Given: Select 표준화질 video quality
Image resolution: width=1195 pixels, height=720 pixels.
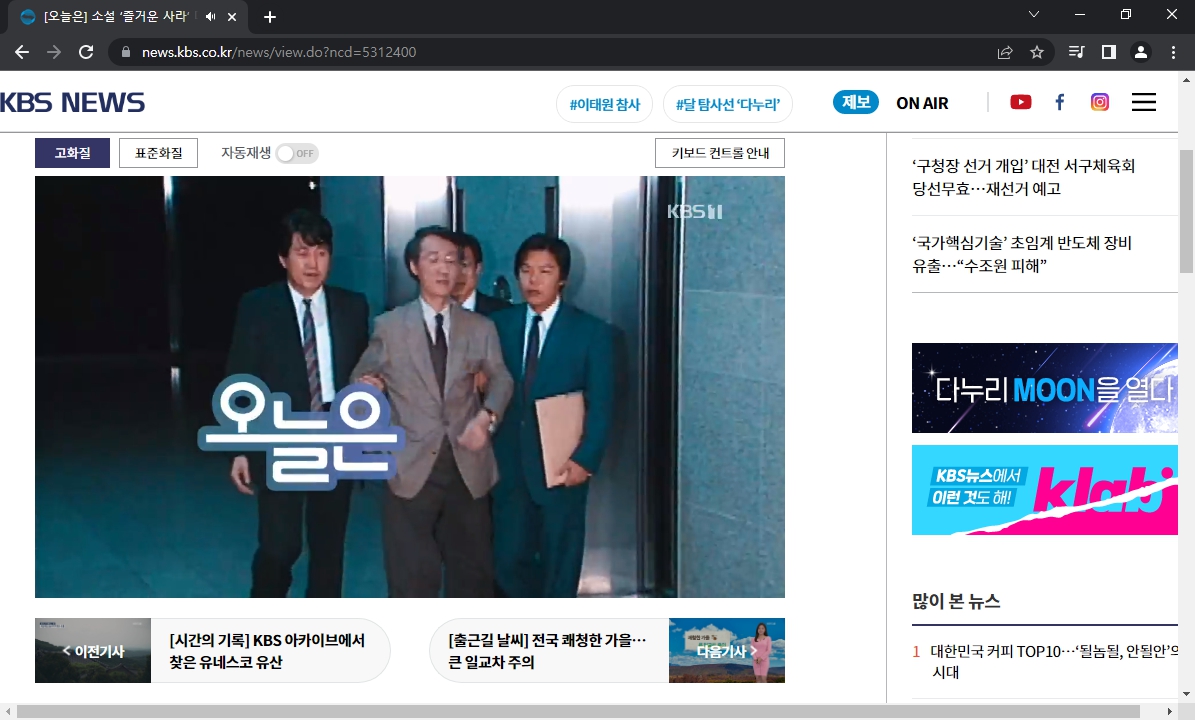Looking at the screenshot, I should 159,153.
